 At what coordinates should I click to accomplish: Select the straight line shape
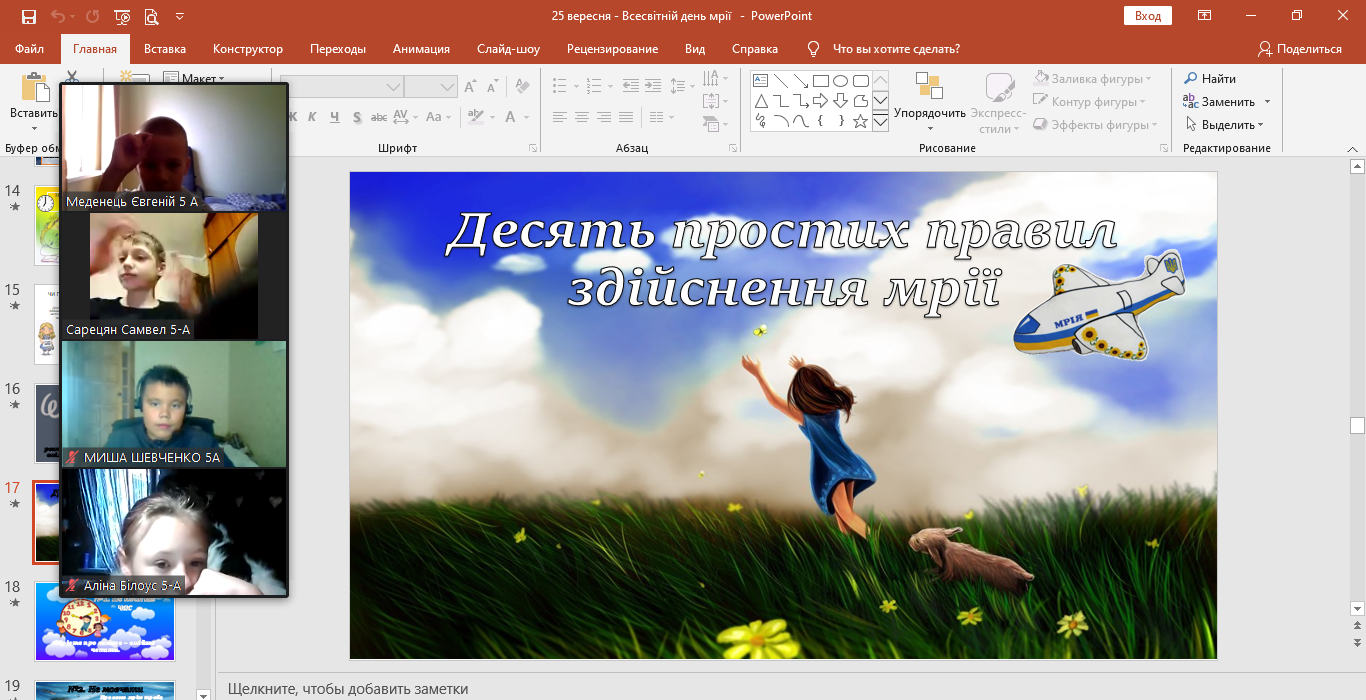pyautogui.click(x=780, y=81)
